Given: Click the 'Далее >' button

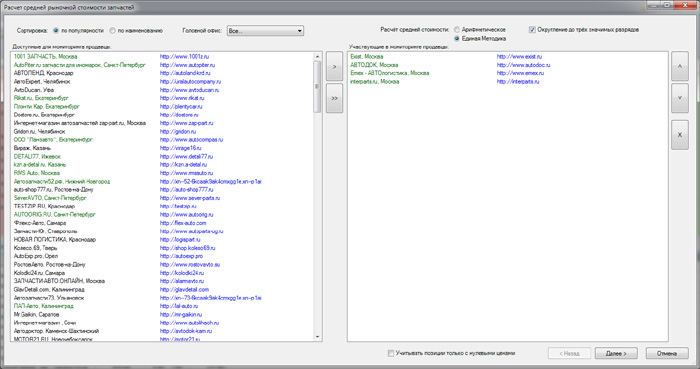Looking at the screenshot, I should click(616, 353).
